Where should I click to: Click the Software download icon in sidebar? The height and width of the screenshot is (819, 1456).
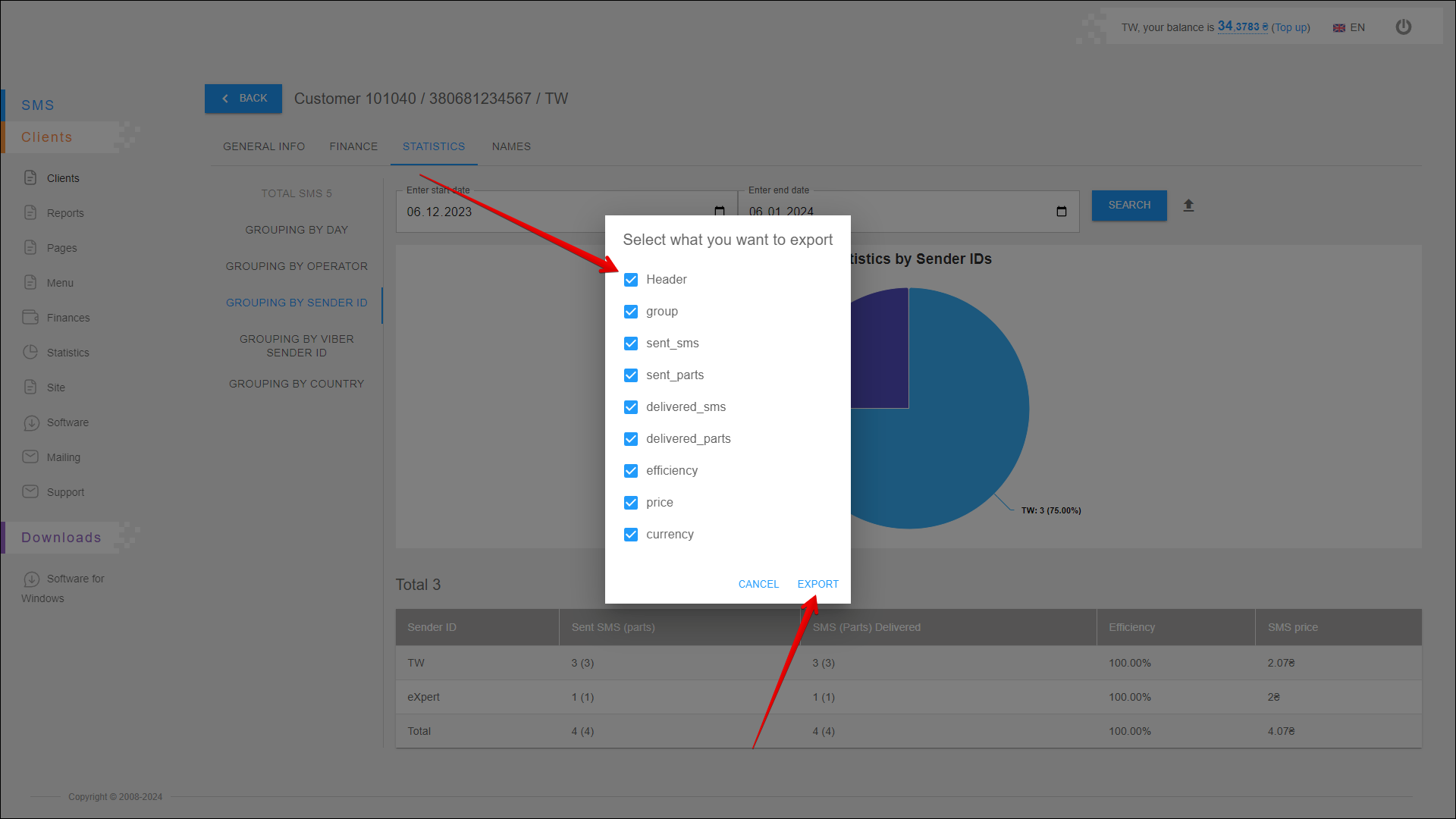click(x=31, y=423)
